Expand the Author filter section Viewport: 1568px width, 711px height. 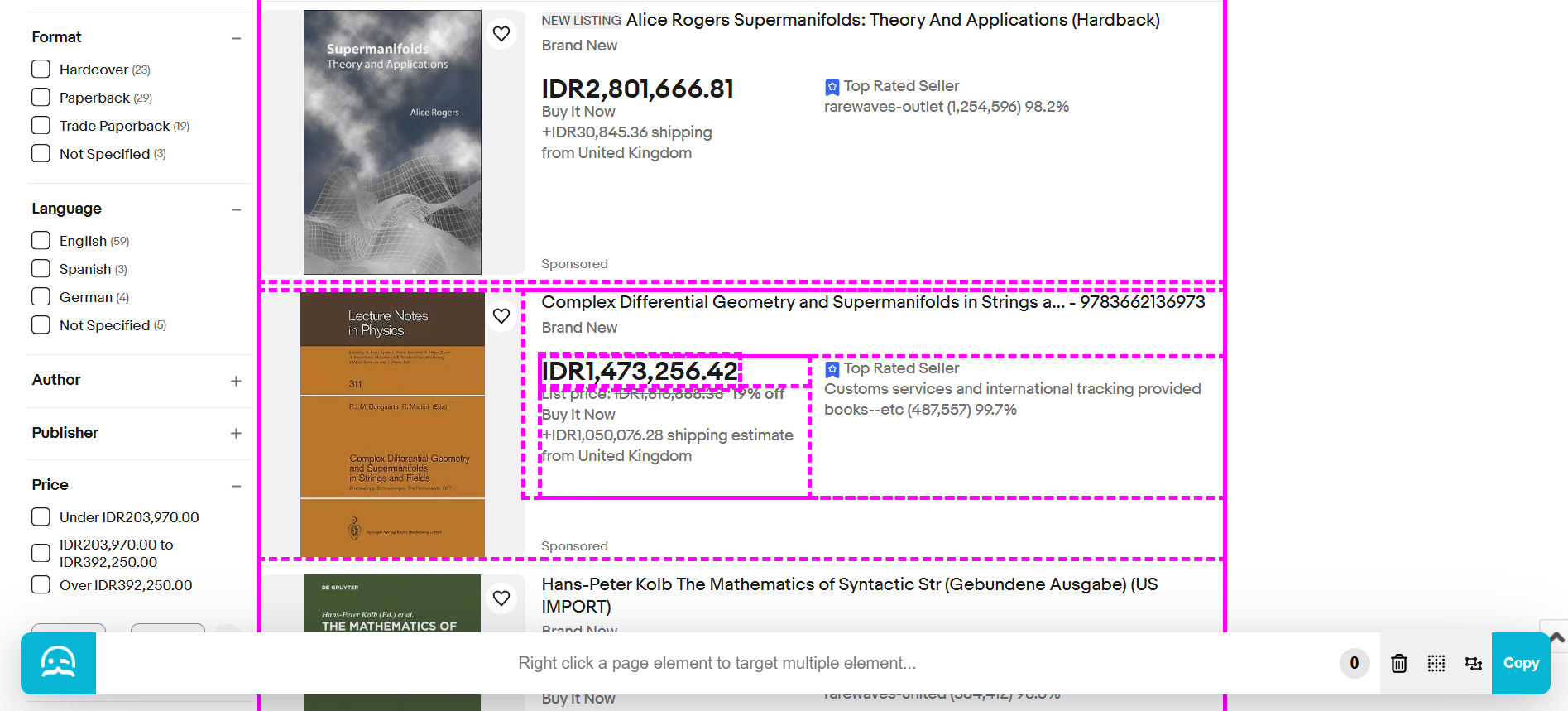[x=236, y=381]
